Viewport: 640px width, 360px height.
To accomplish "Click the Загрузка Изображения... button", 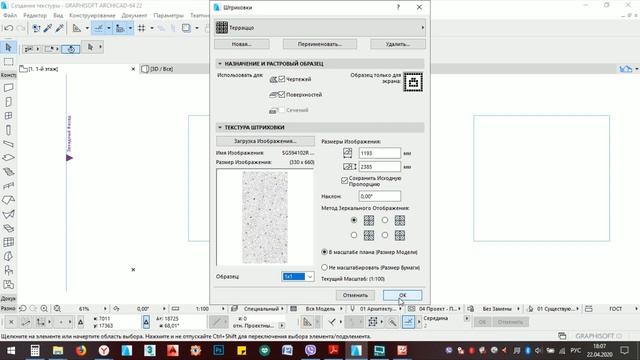I will (x=265, y=141).
